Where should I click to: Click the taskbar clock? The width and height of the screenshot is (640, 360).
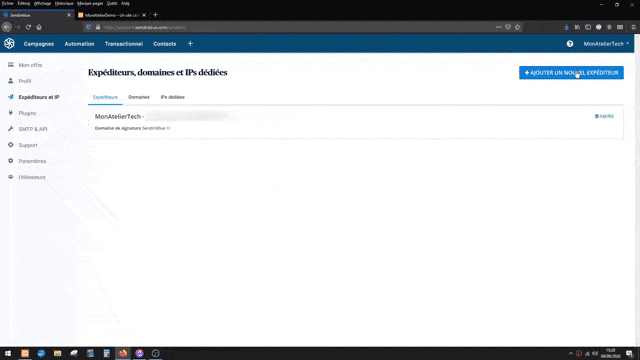(x=611, y=353)
